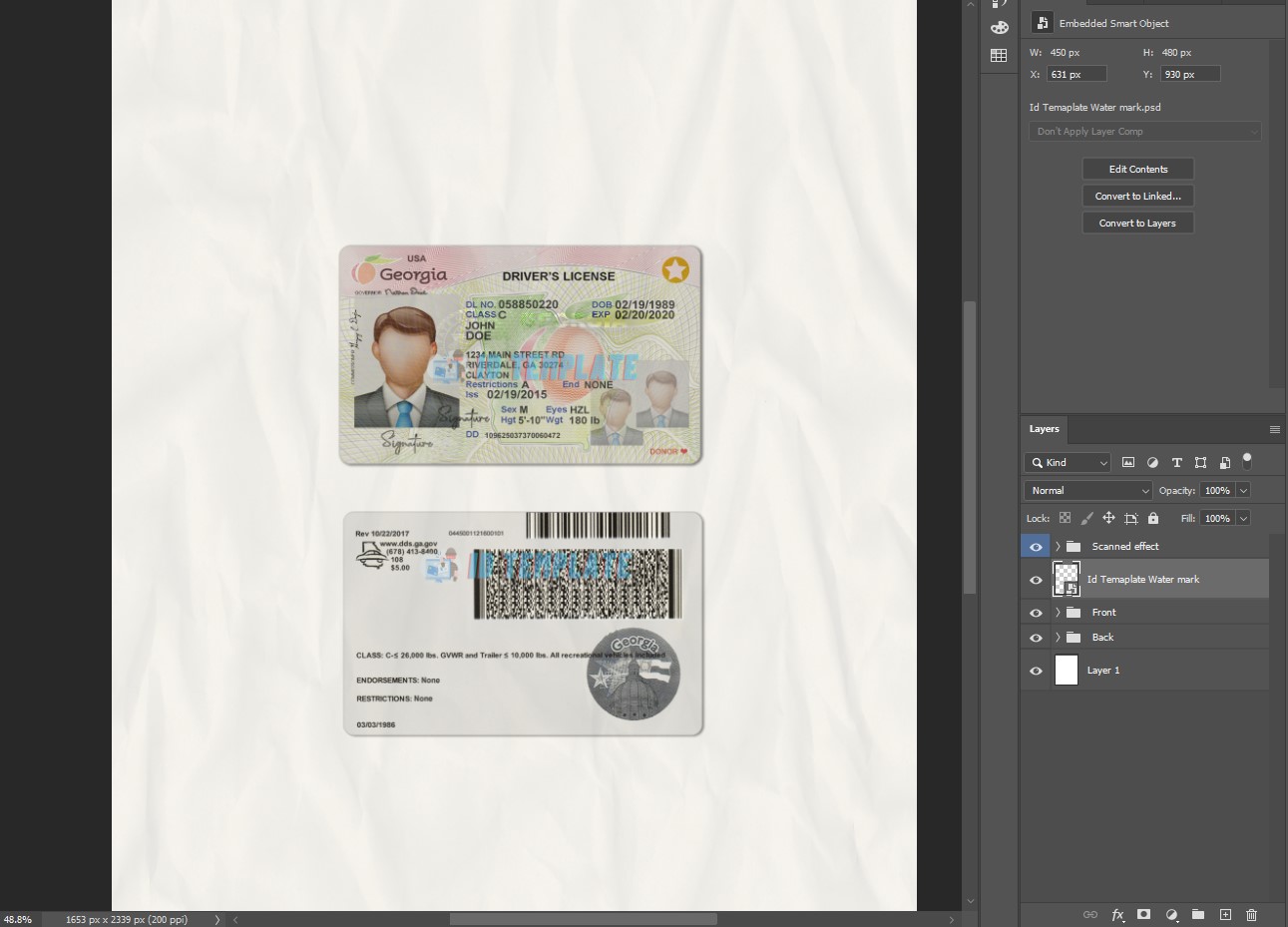Screen dimensions: 1288x927
Task: Open the Kind filter type dropdown
Action: pyautogui.click(x=1068, y=462)
